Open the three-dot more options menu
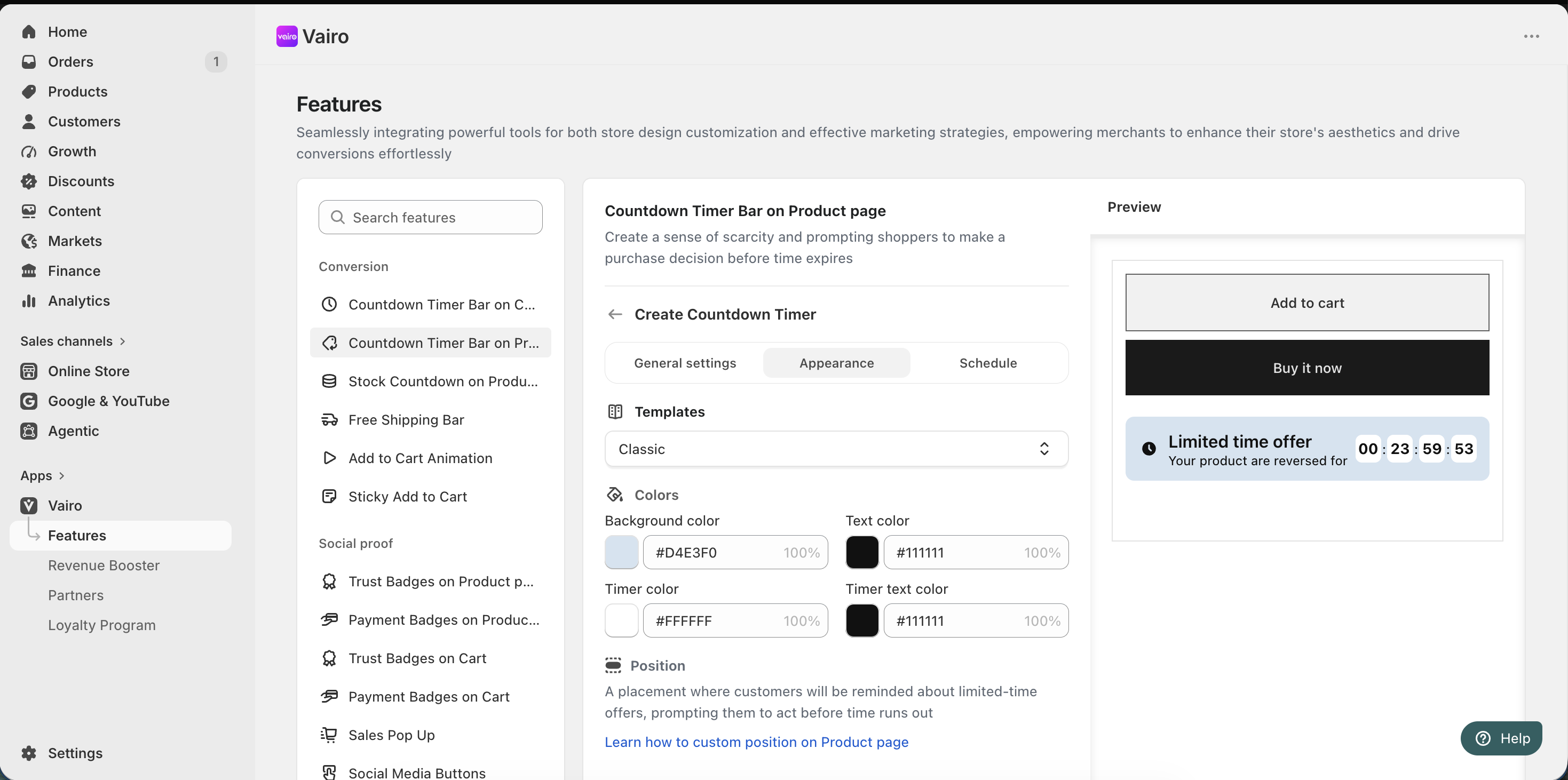The image size is (1568, 780). (x=1532, y=36)
